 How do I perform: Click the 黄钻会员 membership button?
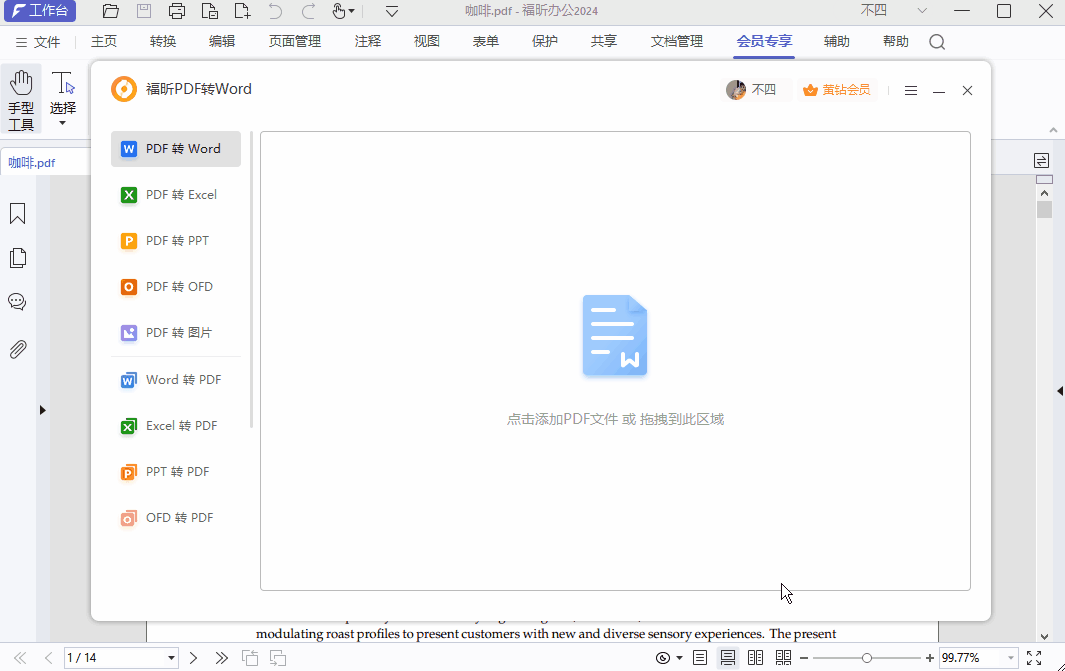coord(837,90)
